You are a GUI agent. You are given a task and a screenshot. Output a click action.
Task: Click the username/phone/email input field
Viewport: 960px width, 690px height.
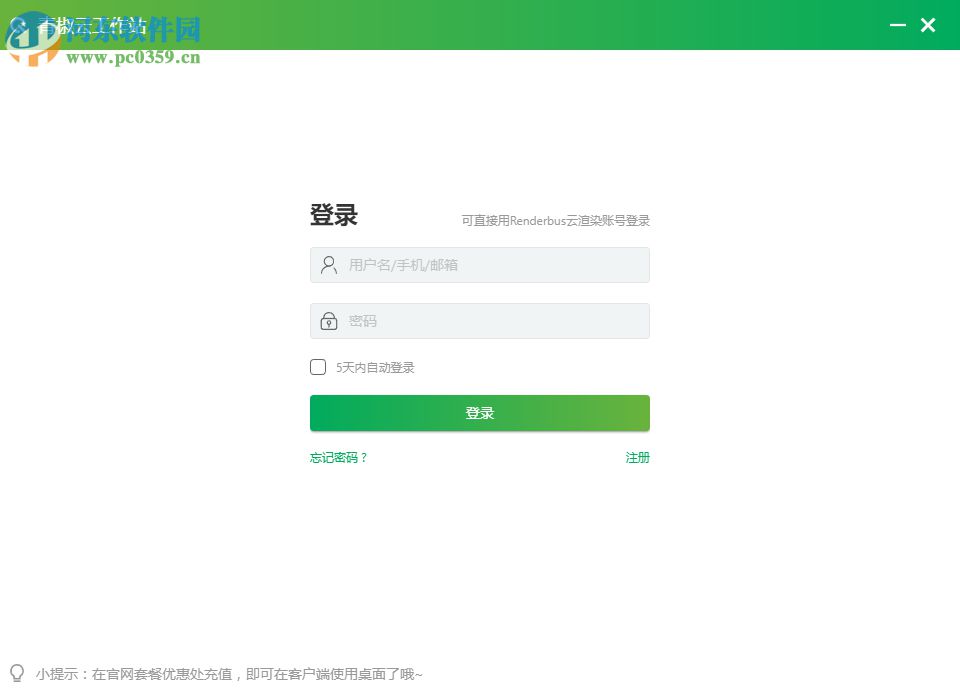pyautogui.click(x=479, y=265)
